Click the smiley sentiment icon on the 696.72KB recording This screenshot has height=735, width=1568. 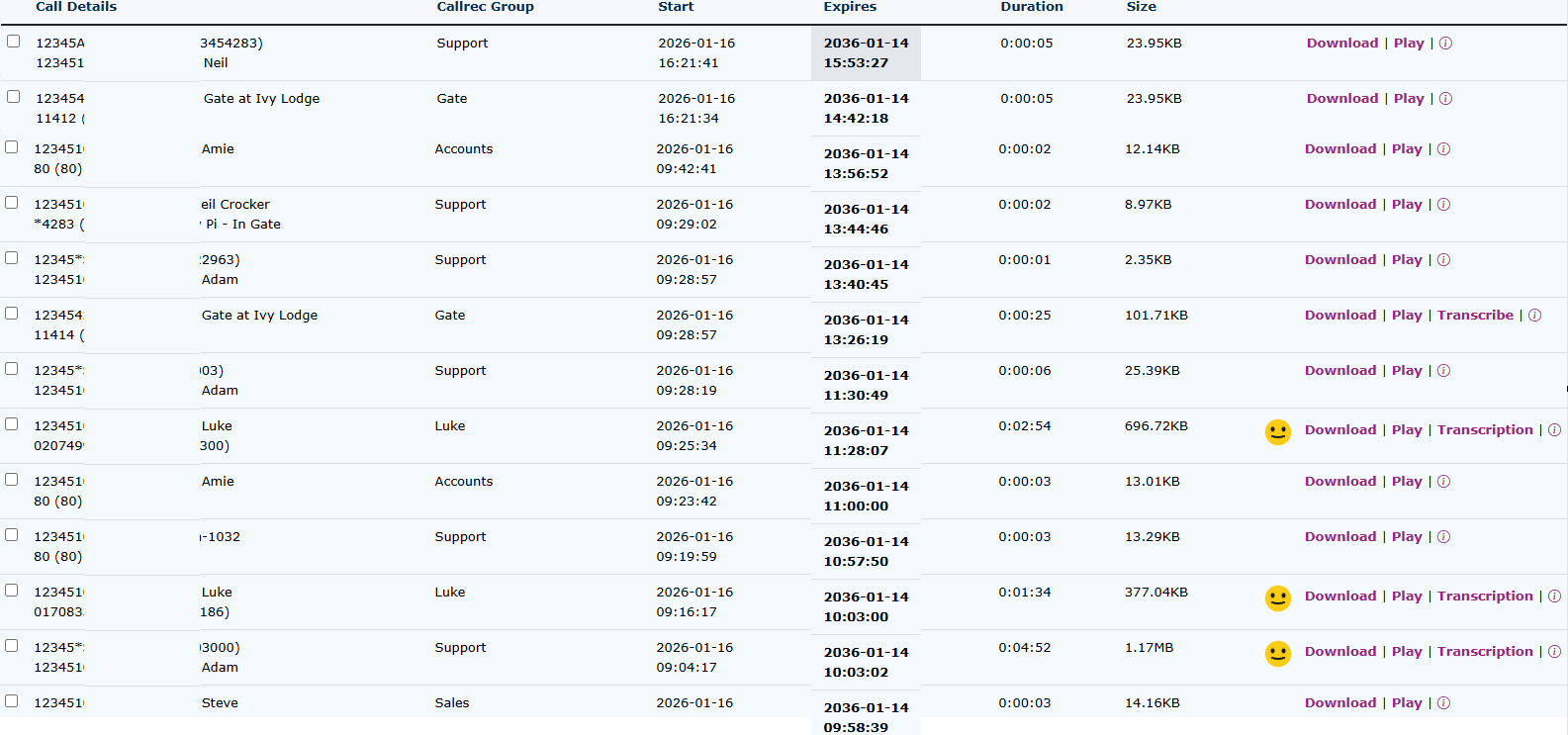(1278, 432)
